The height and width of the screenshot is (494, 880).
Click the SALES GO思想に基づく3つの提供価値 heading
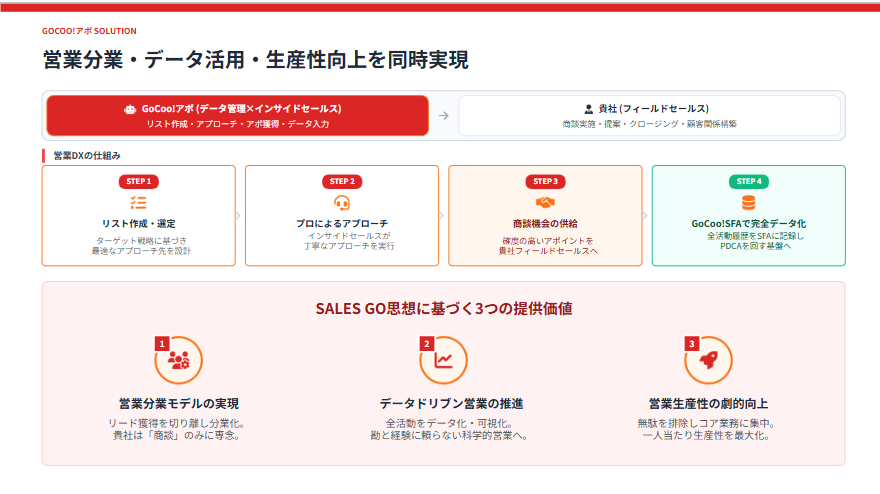[x=444, y=309]
